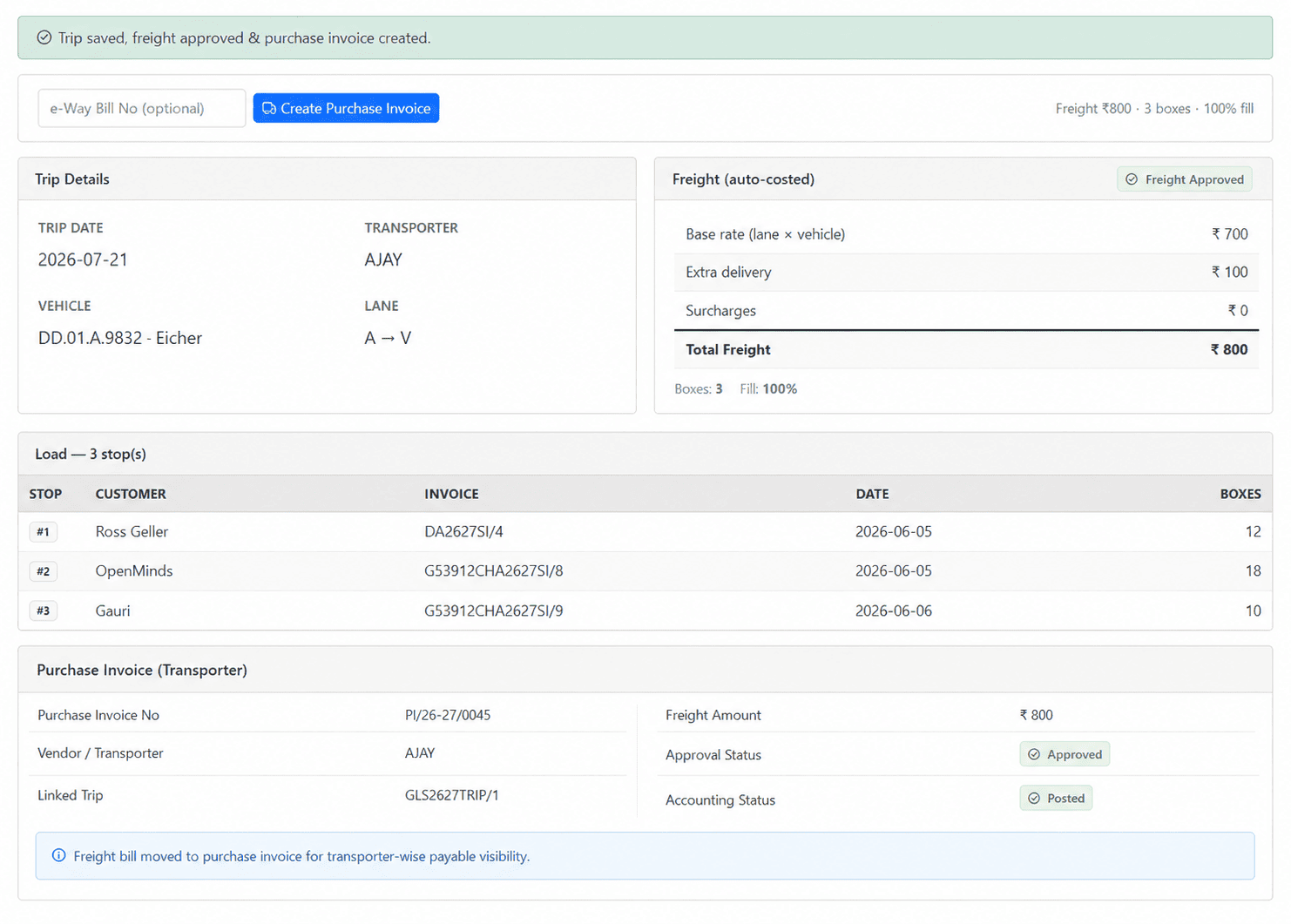
Task: Focus the e-Way Bill No input field
Action: click(x=142, y=108)
